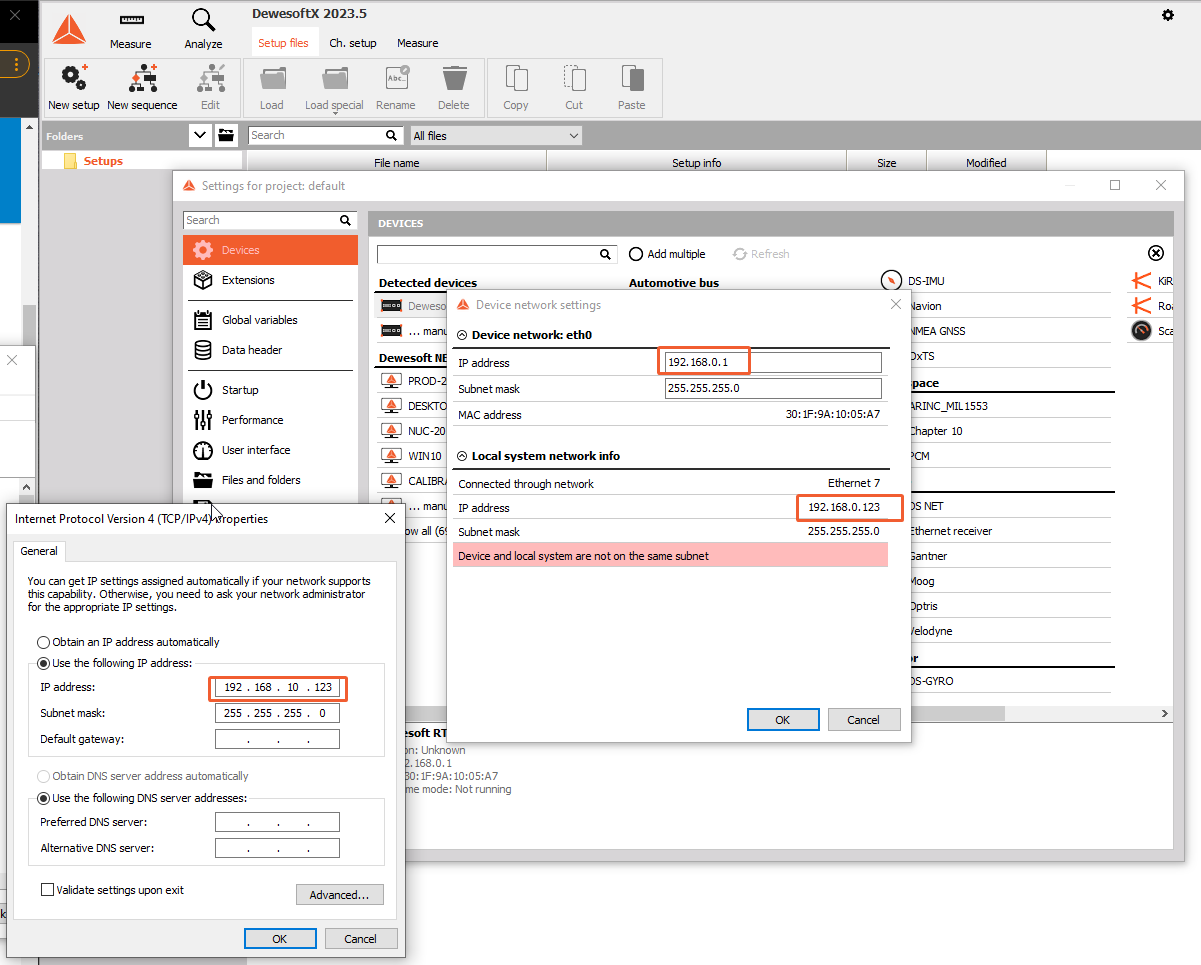Open DewesoftX options gear icon

tap(1168, 15)
